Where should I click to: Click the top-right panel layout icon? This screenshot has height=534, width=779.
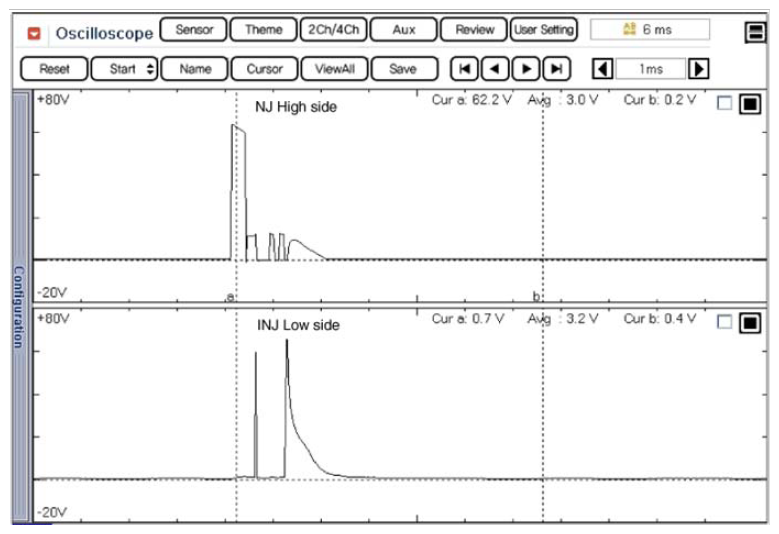coord(755,33)
